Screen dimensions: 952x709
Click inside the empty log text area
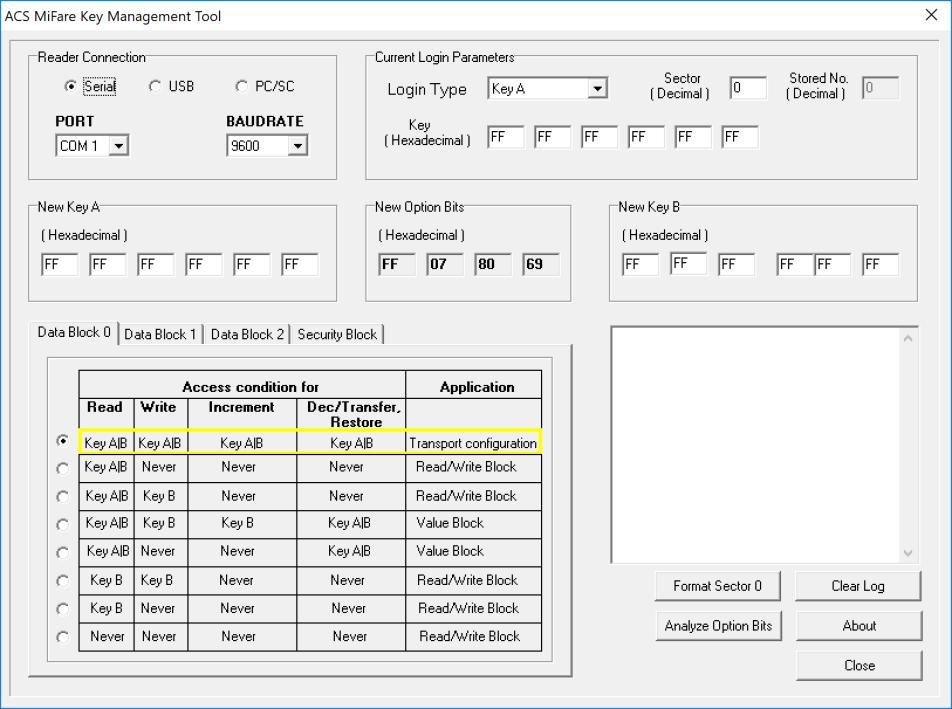(x=756, y=445)
